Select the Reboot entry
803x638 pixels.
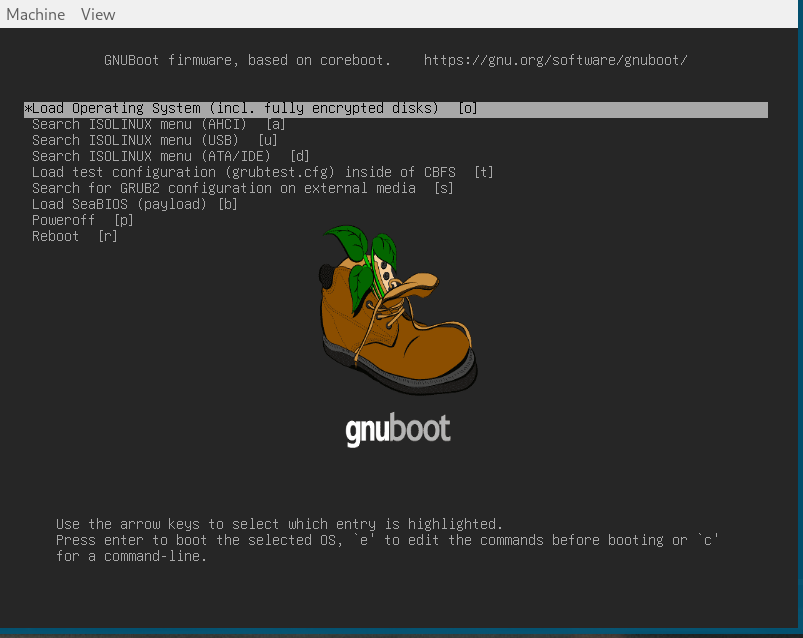pyautogui.click(x=74, y=236)
